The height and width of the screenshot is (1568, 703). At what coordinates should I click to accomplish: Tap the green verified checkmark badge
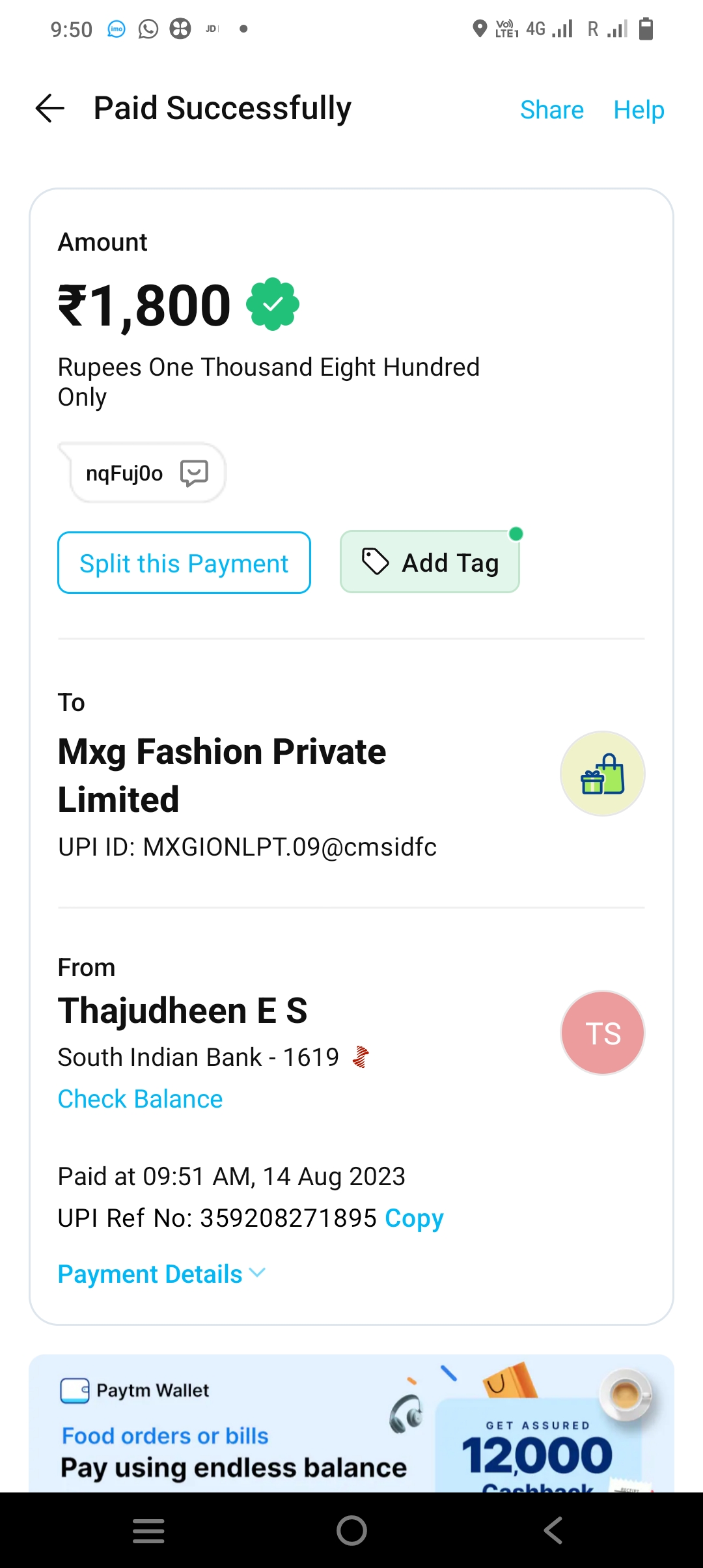[x=273, y=305]
